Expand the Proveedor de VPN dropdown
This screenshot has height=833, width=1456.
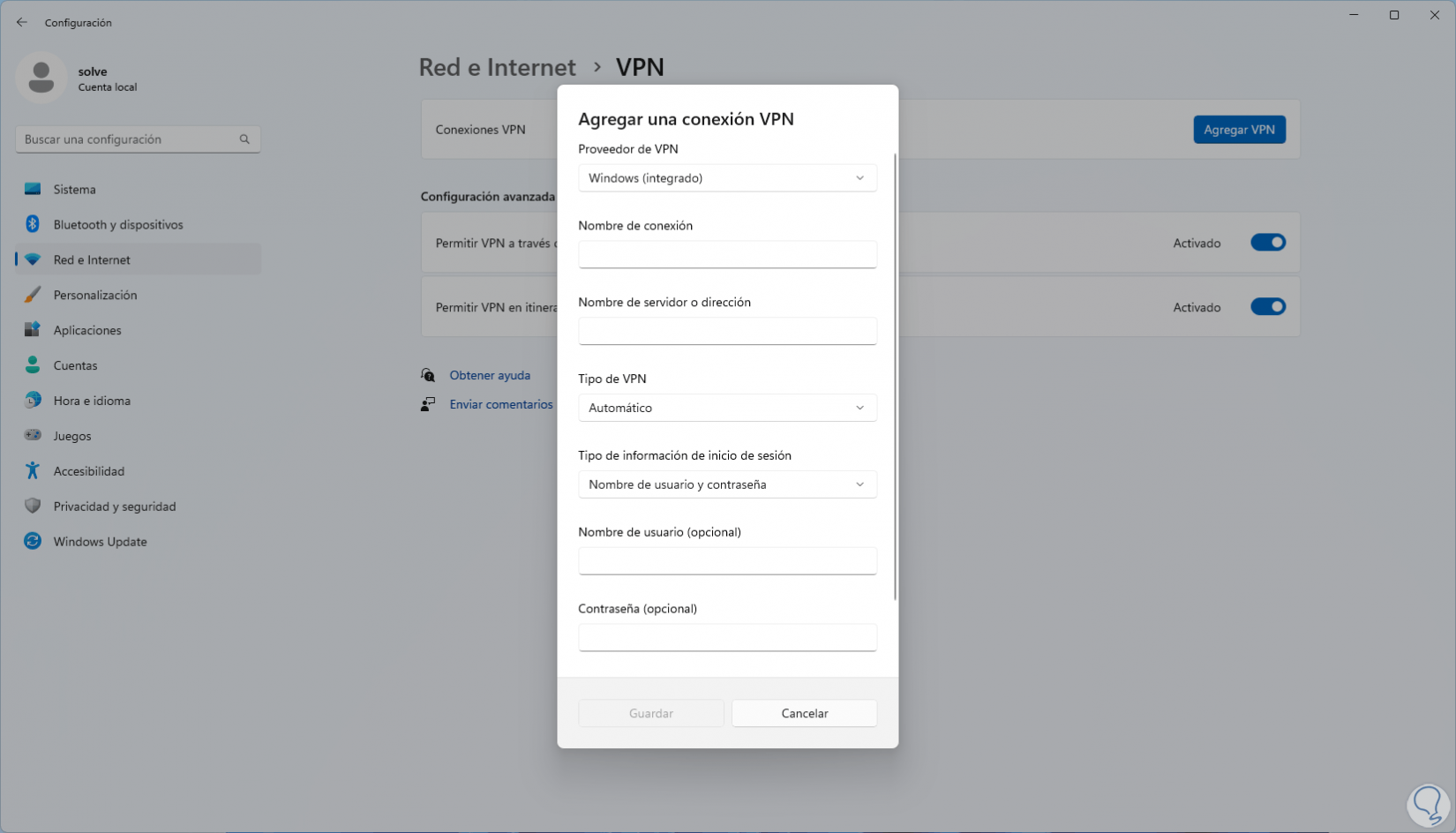pyautogui.click(x=727, y=178)
